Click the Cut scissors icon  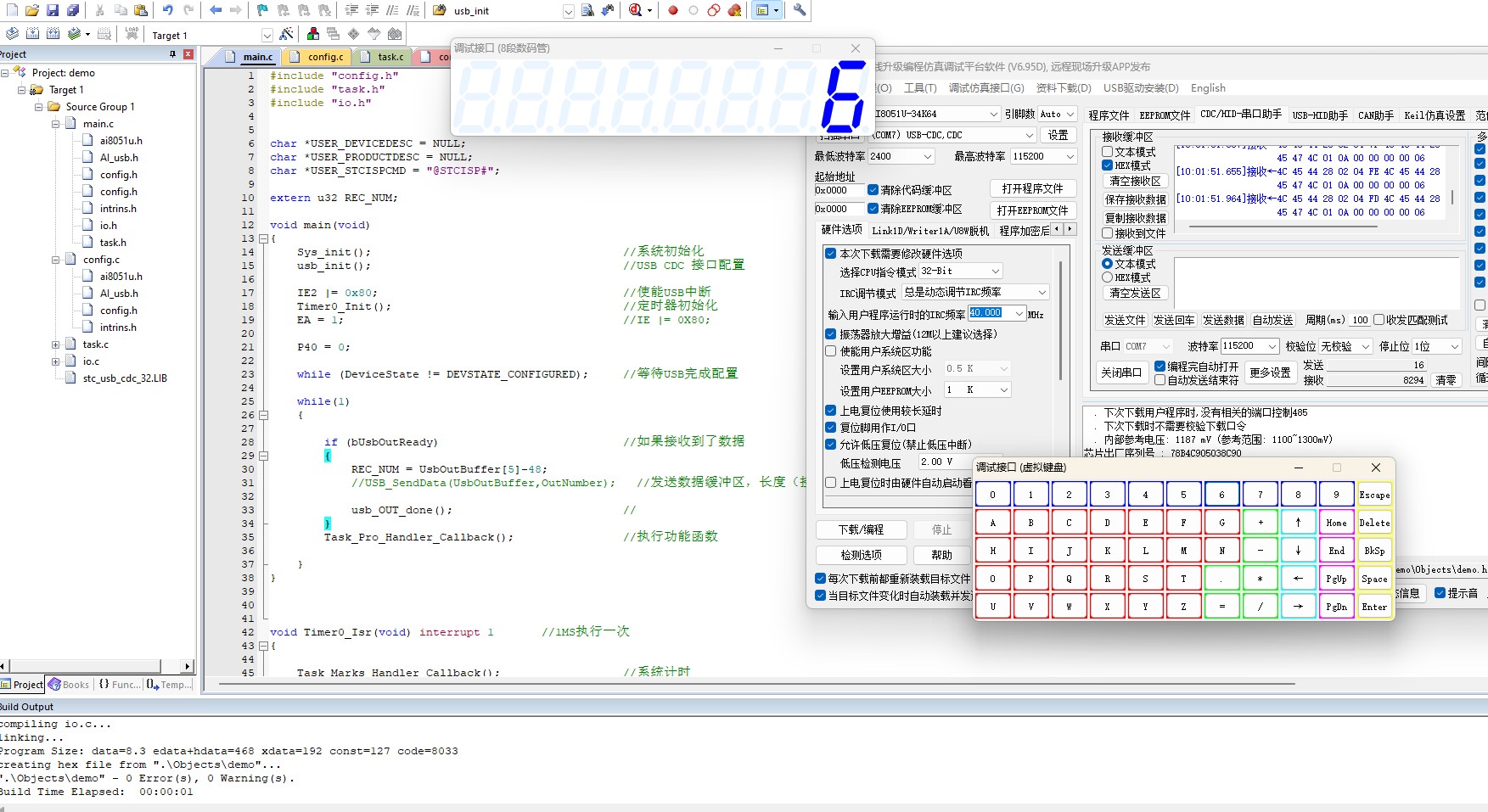point(100,10)
